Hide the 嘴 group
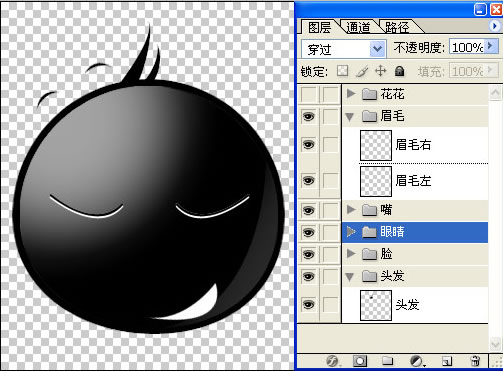The image size is (503, 371). pyautogui.click(x=308, y=210)
